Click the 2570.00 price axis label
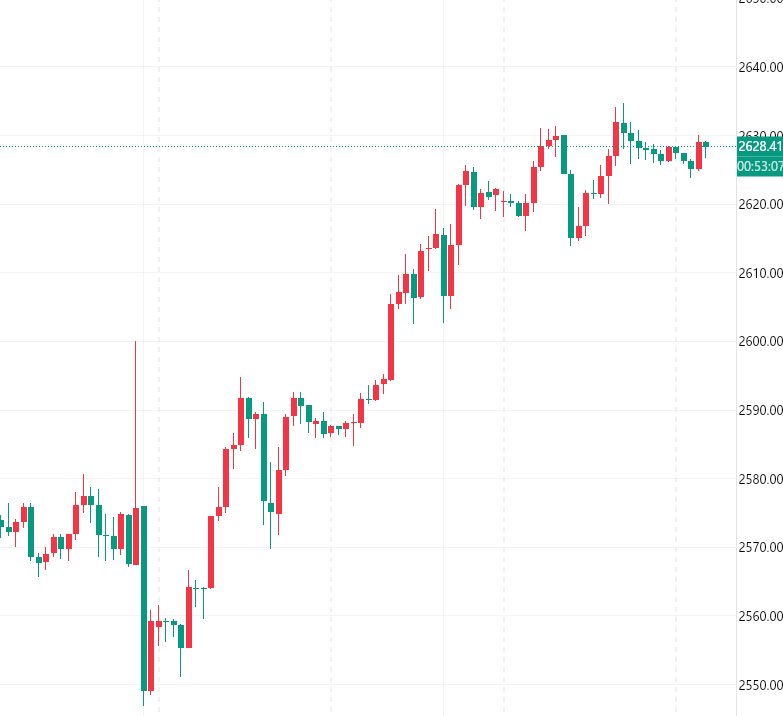This screenshot has width=783, height=716. [x=759, y=547]
